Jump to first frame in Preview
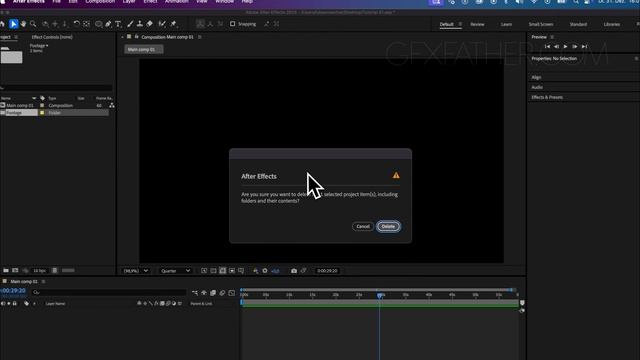This screenshot has height=360, width=640. (x=547, y=47)
